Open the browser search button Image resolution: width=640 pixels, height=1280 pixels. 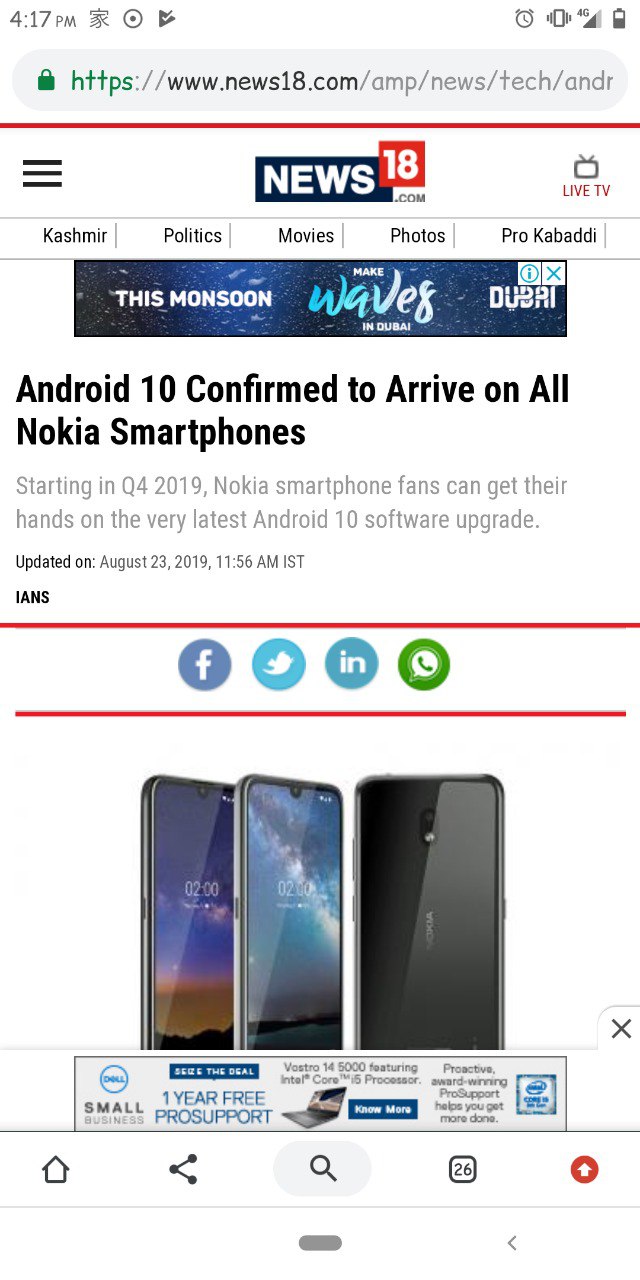point(322,1168)
